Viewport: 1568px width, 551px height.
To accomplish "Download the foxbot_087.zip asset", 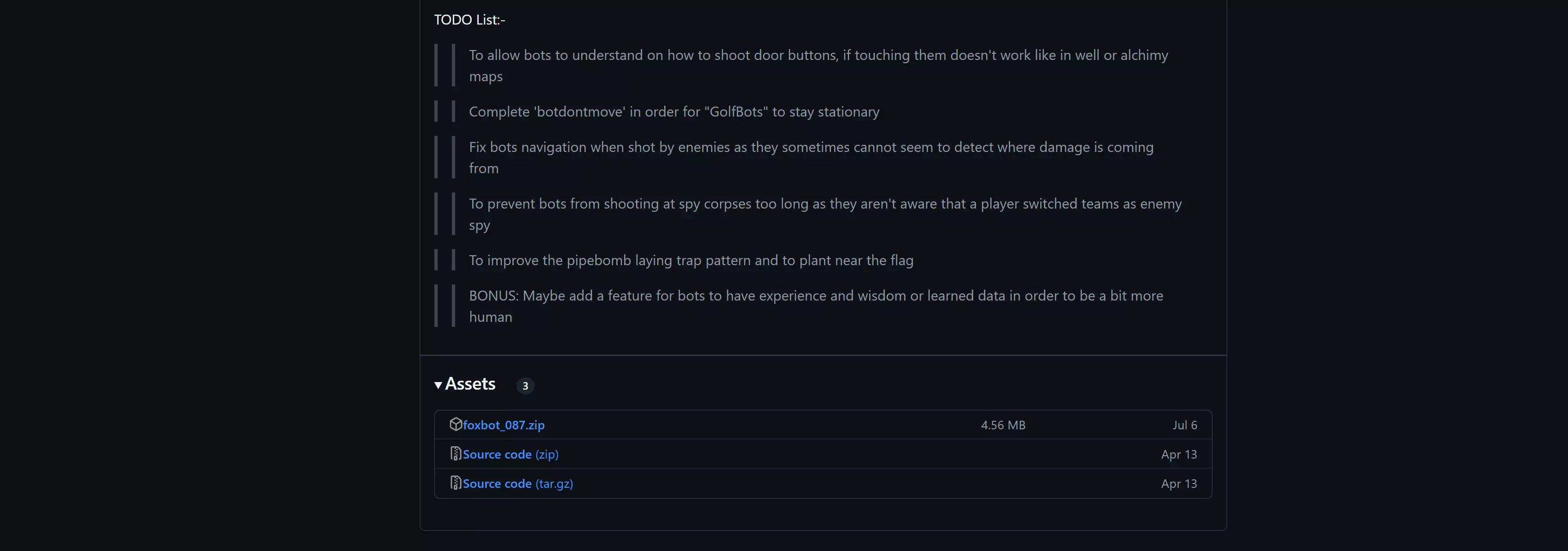I will click(x=503, y=425).
